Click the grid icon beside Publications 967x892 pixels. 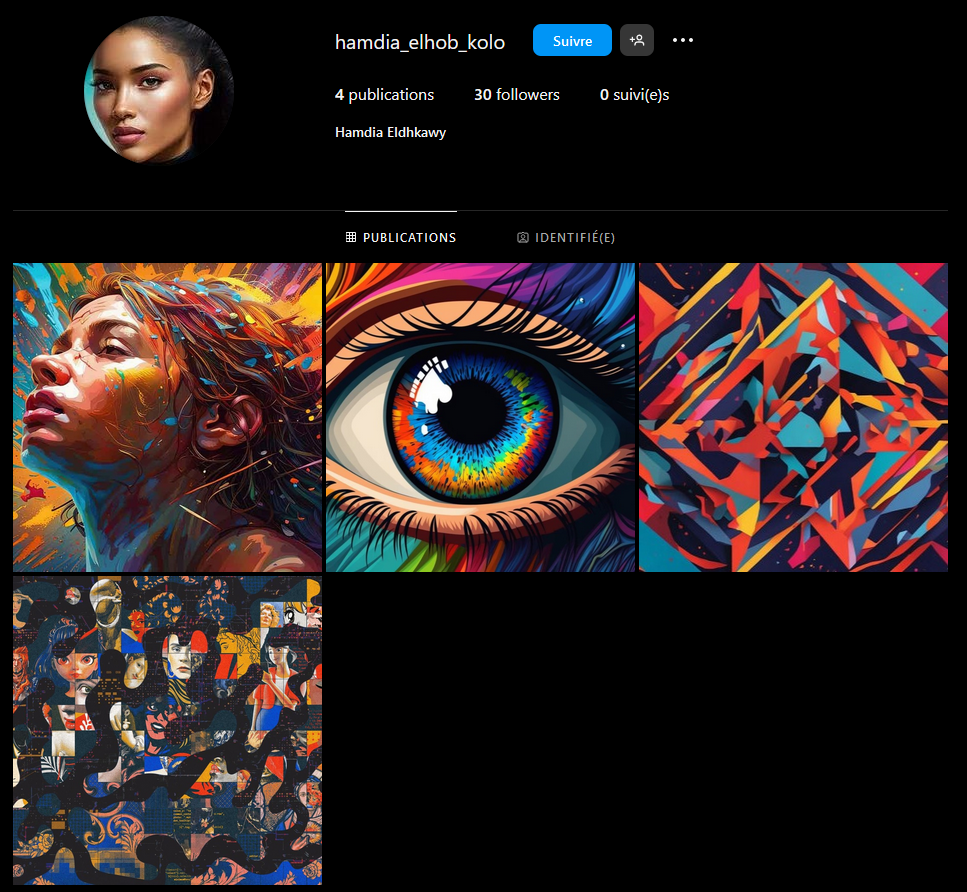click(351, 237)
